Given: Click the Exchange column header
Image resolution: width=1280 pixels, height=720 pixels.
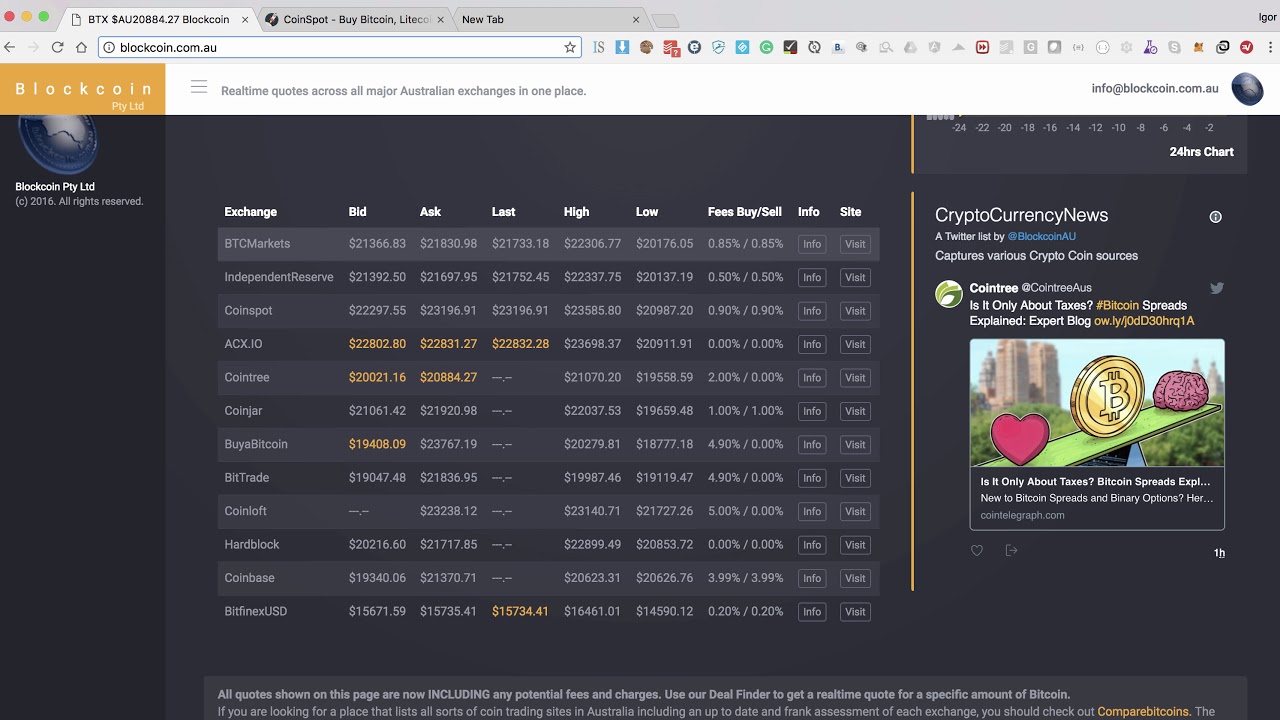Looking at the screenshot, I should point(251,212).
